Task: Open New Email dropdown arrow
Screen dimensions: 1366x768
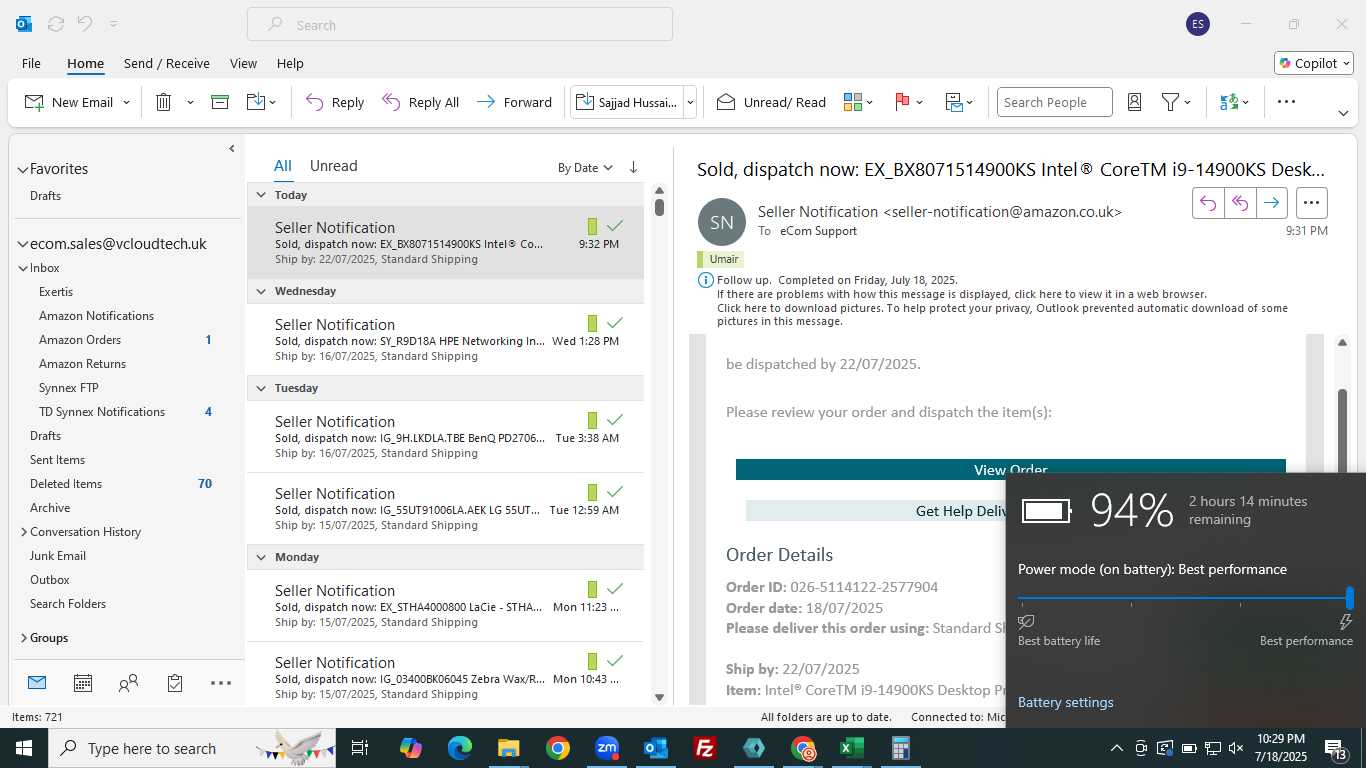Action: [126, 102]
